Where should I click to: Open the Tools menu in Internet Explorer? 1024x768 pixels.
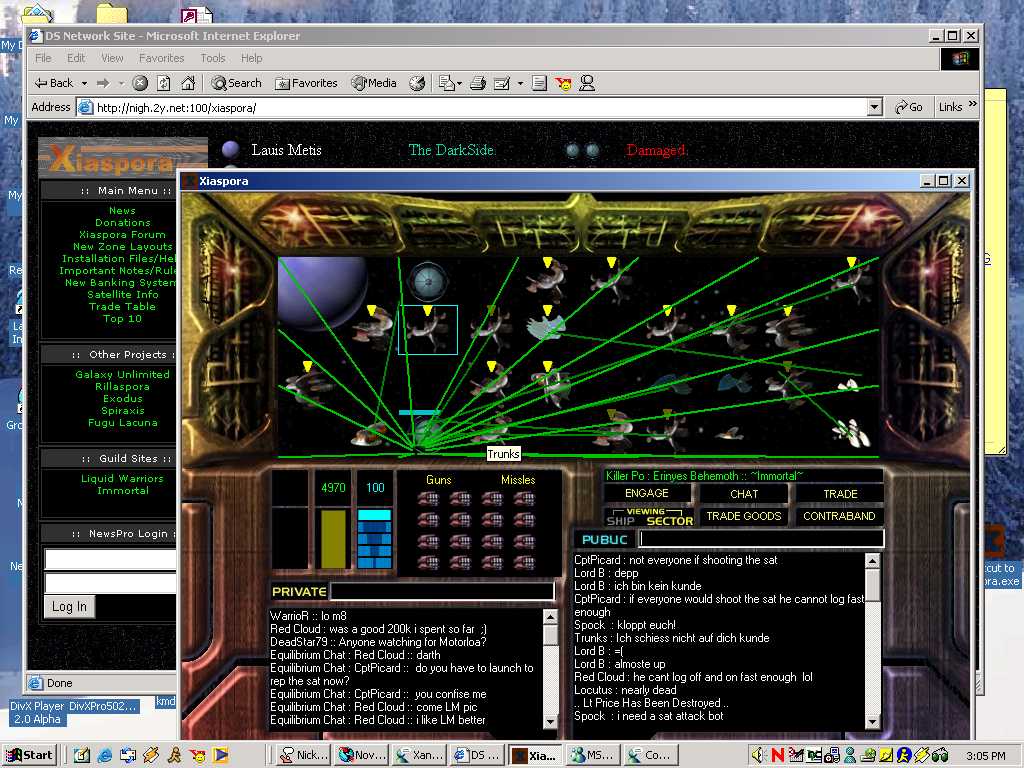click(x=213, y=58)
